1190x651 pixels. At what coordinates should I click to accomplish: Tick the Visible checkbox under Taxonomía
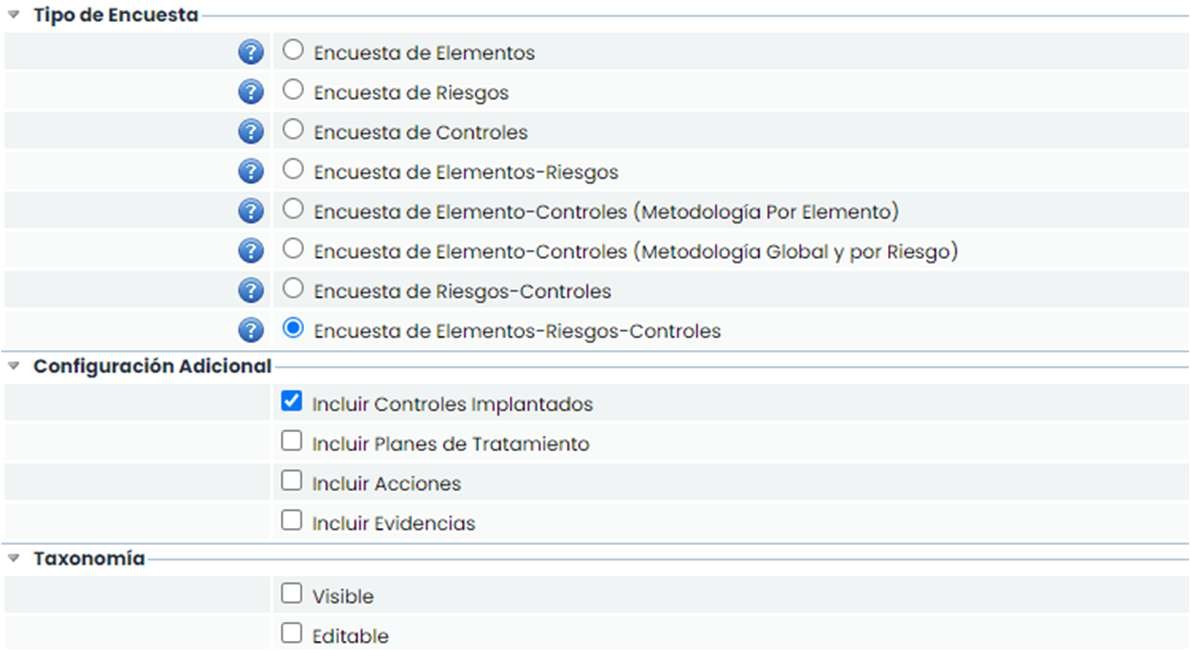tap(291, 593)
